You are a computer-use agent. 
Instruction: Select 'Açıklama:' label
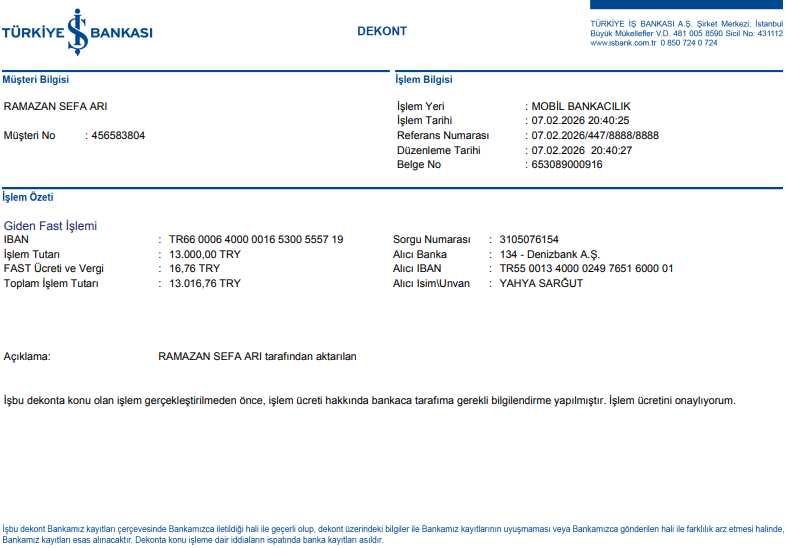pyautogui.click(x=27, y=356)
